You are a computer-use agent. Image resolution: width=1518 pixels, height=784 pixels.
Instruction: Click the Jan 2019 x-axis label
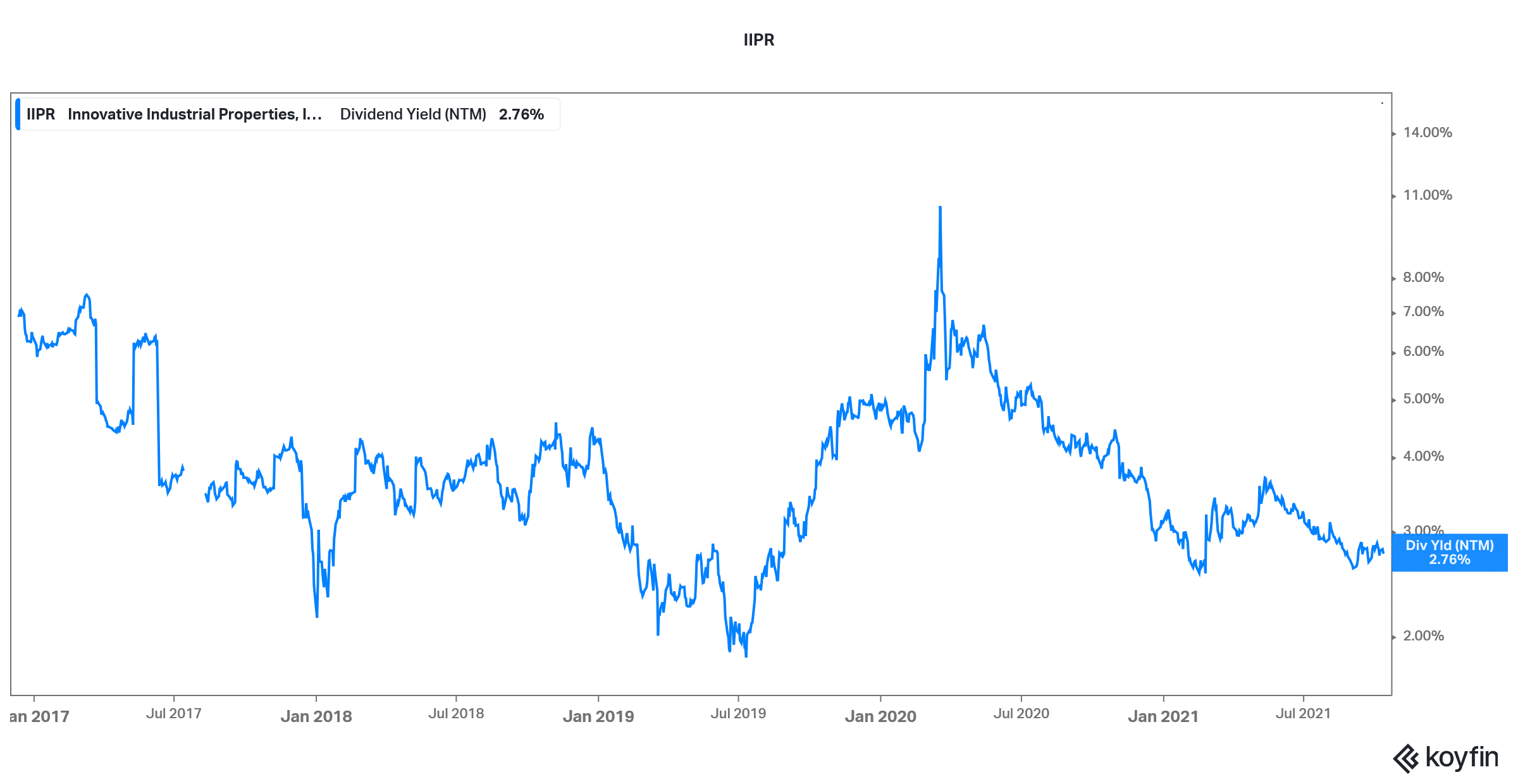pyautogui.click(x=598, y=716)
